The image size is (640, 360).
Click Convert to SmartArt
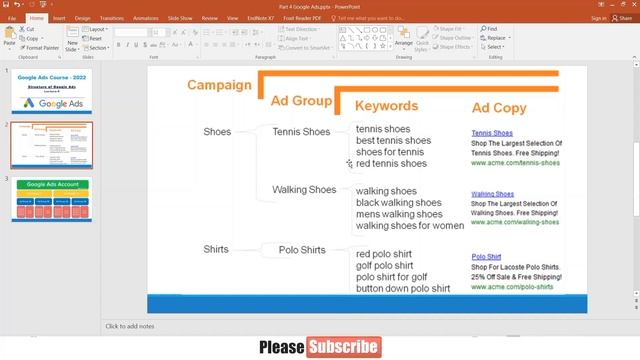(305, 48)
